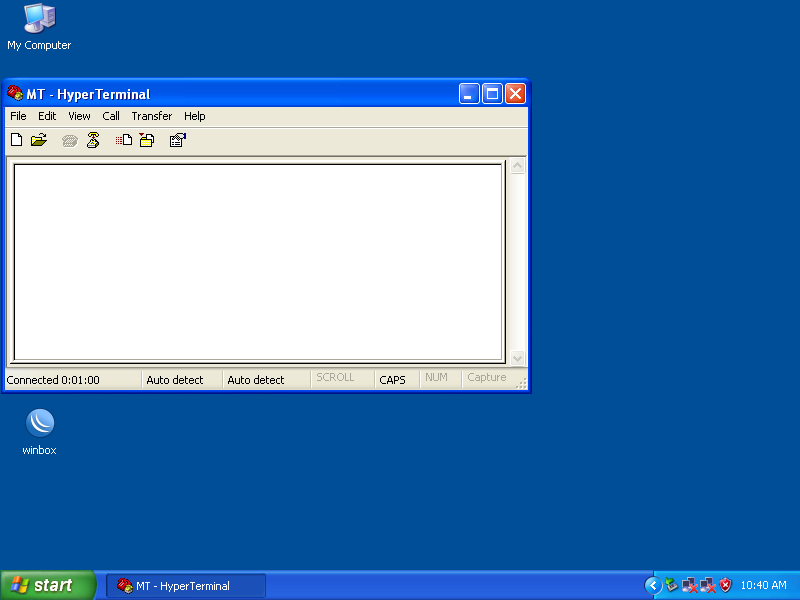Open an existing connection via the Open icon

38,140
